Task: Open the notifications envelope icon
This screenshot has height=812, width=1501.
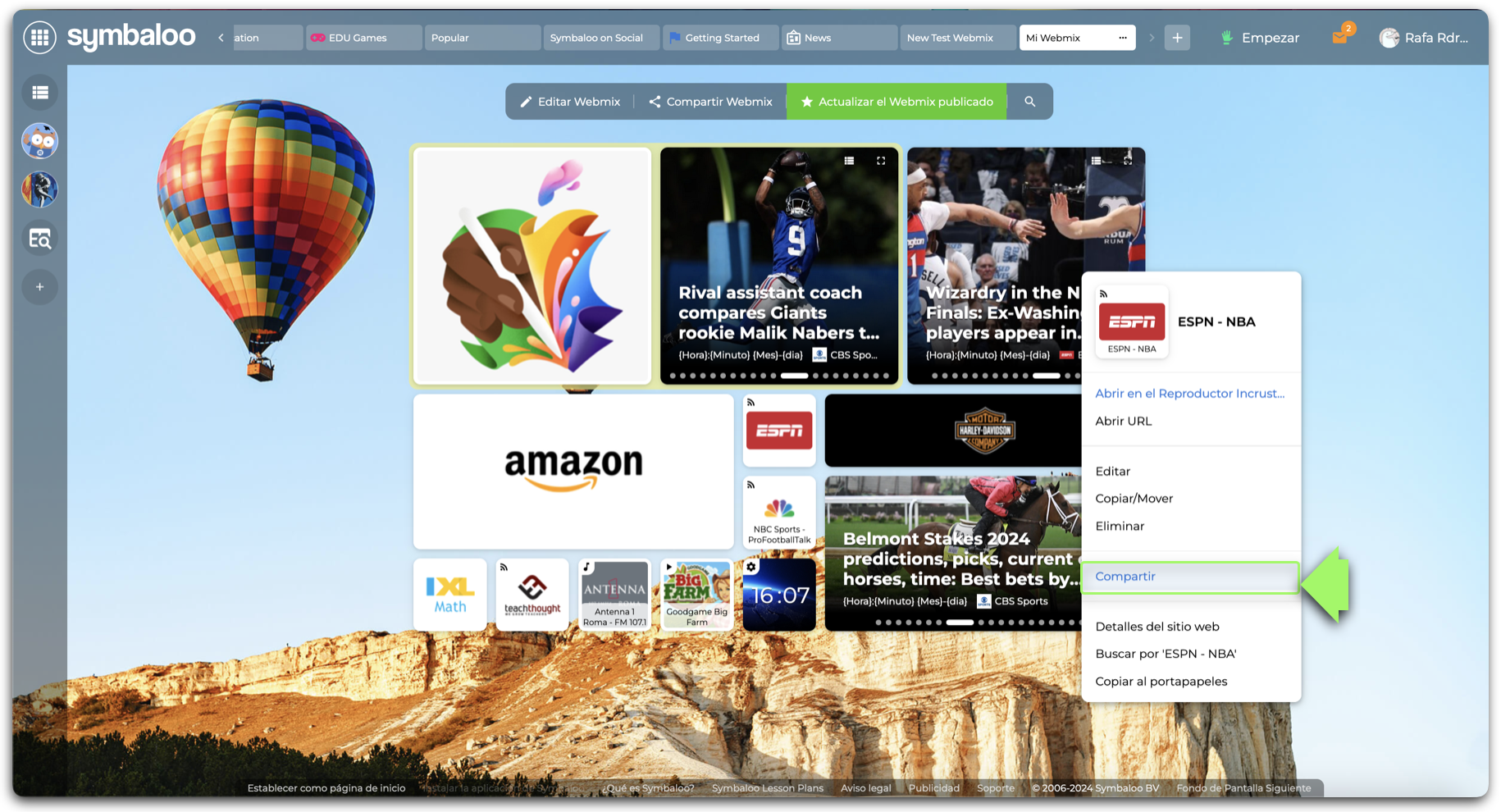Action: pyautogui.click(x=1341, y=36)
